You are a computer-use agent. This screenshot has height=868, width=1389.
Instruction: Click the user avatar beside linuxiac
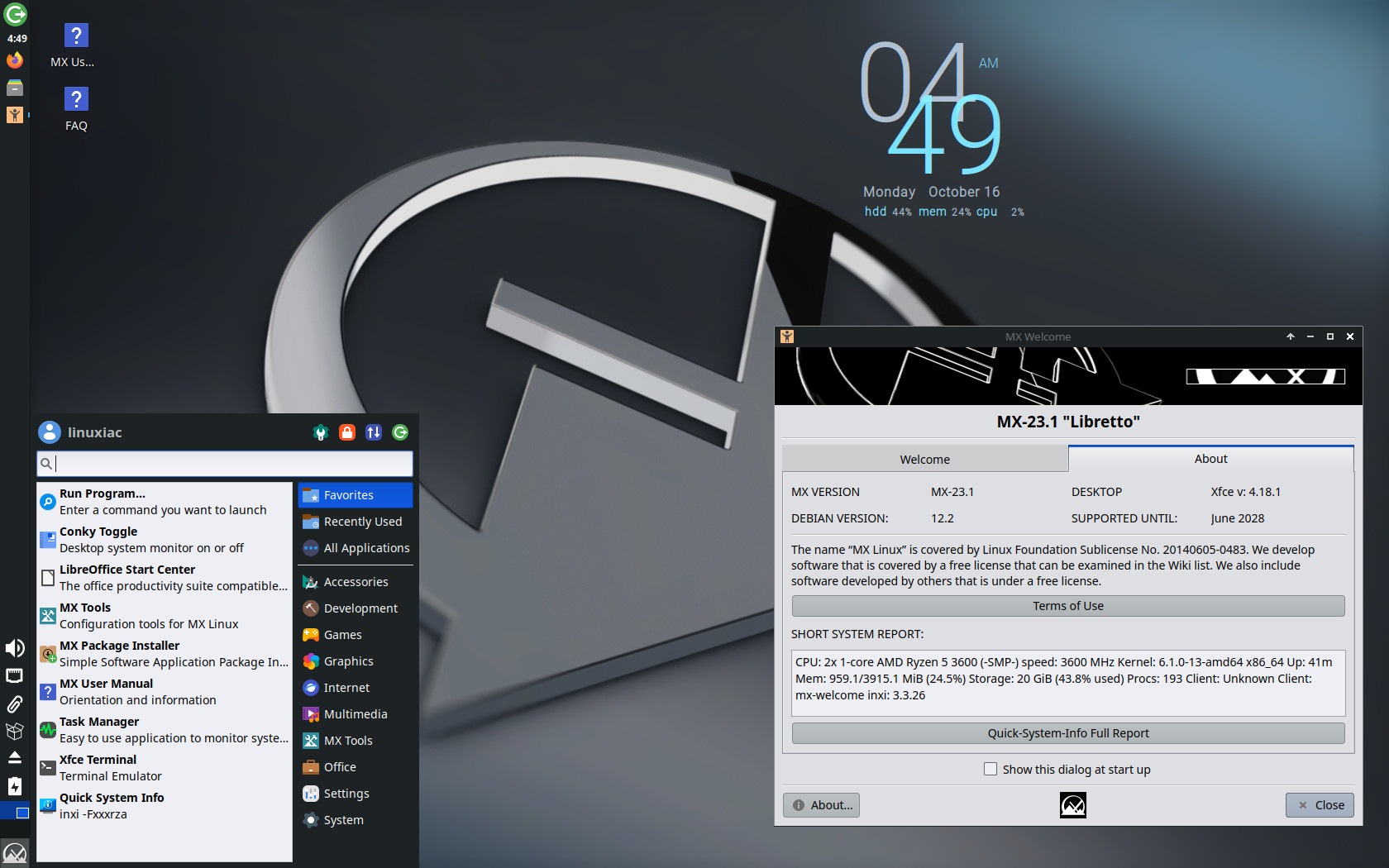50,432
